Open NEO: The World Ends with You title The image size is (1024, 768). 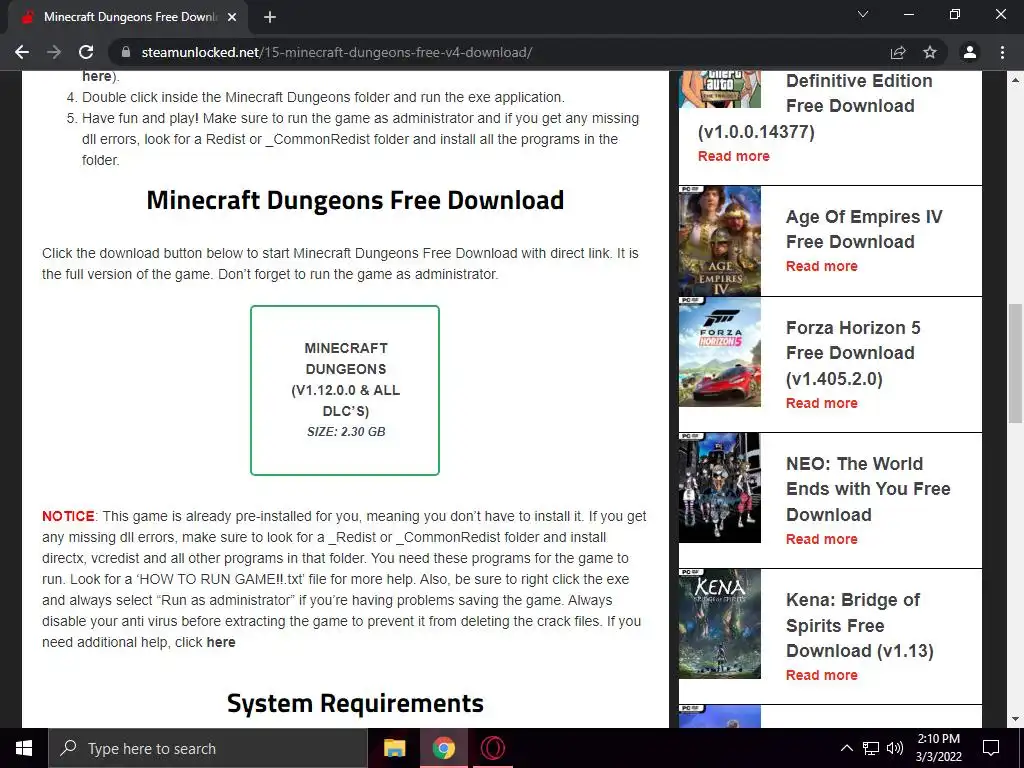[868, 489]
